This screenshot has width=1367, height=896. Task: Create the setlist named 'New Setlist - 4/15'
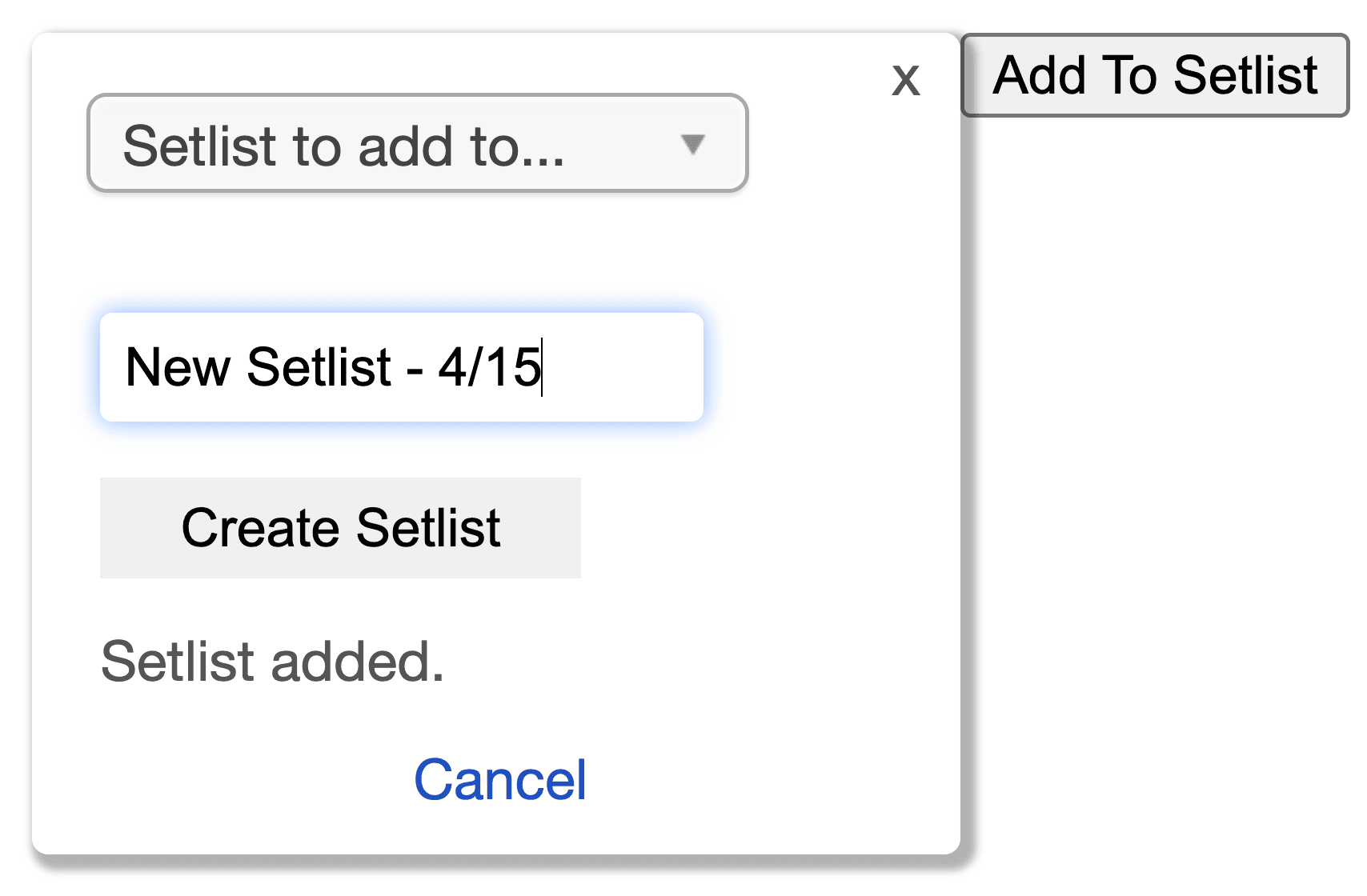pyautogui.click(x=340, y=528)
